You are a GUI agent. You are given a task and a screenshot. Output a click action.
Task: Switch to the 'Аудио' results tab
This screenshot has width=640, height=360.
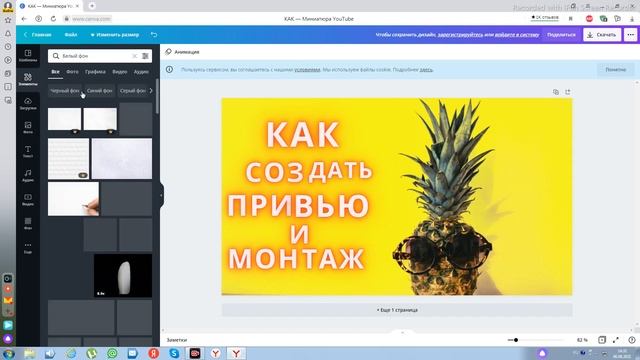tap(141, 72)
